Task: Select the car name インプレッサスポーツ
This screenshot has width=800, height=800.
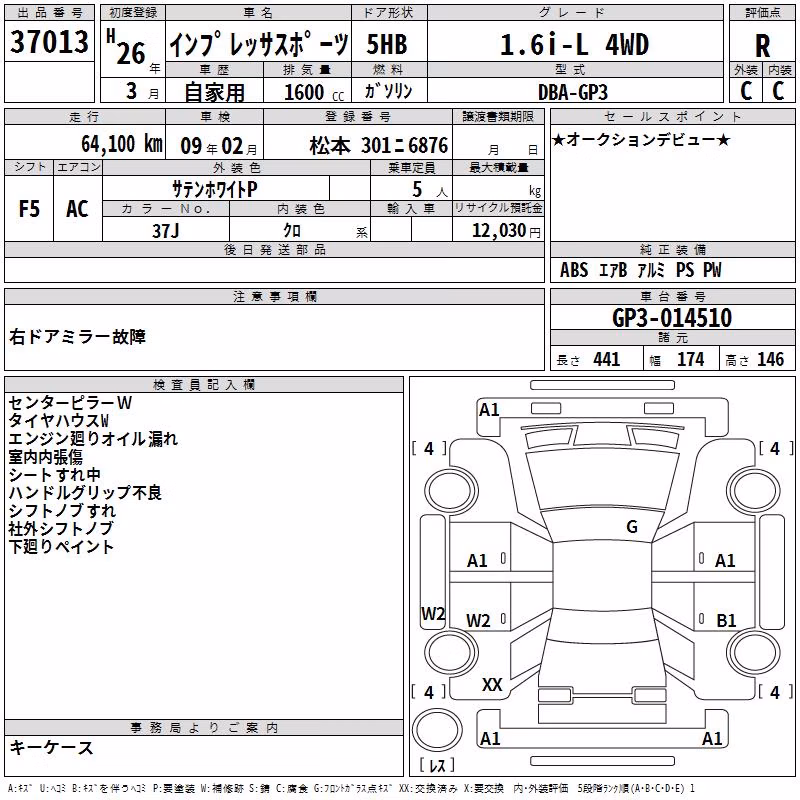Action: coord(259,44)
